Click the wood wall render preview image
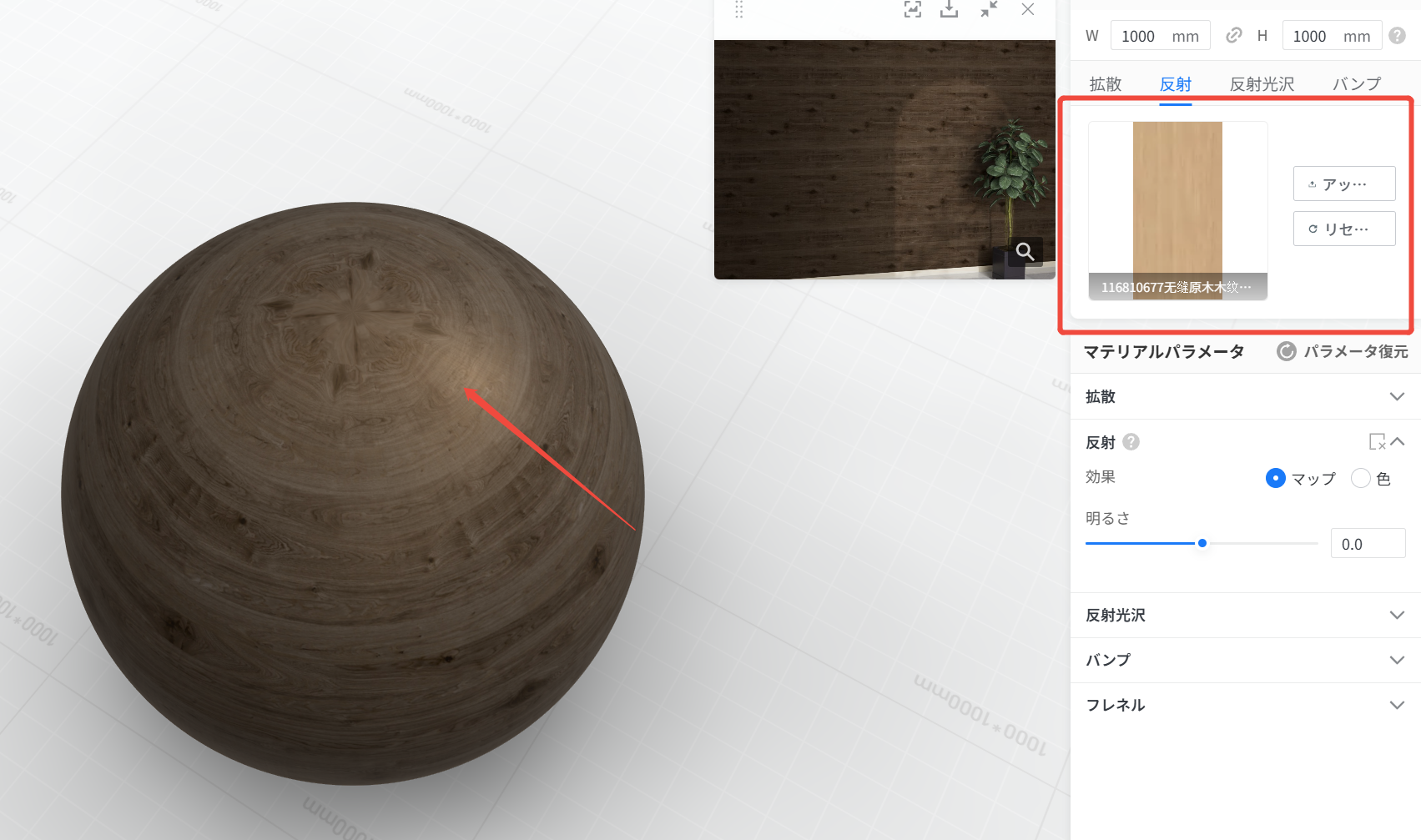Screen dimensions: 1421x840 coord(884,159)
